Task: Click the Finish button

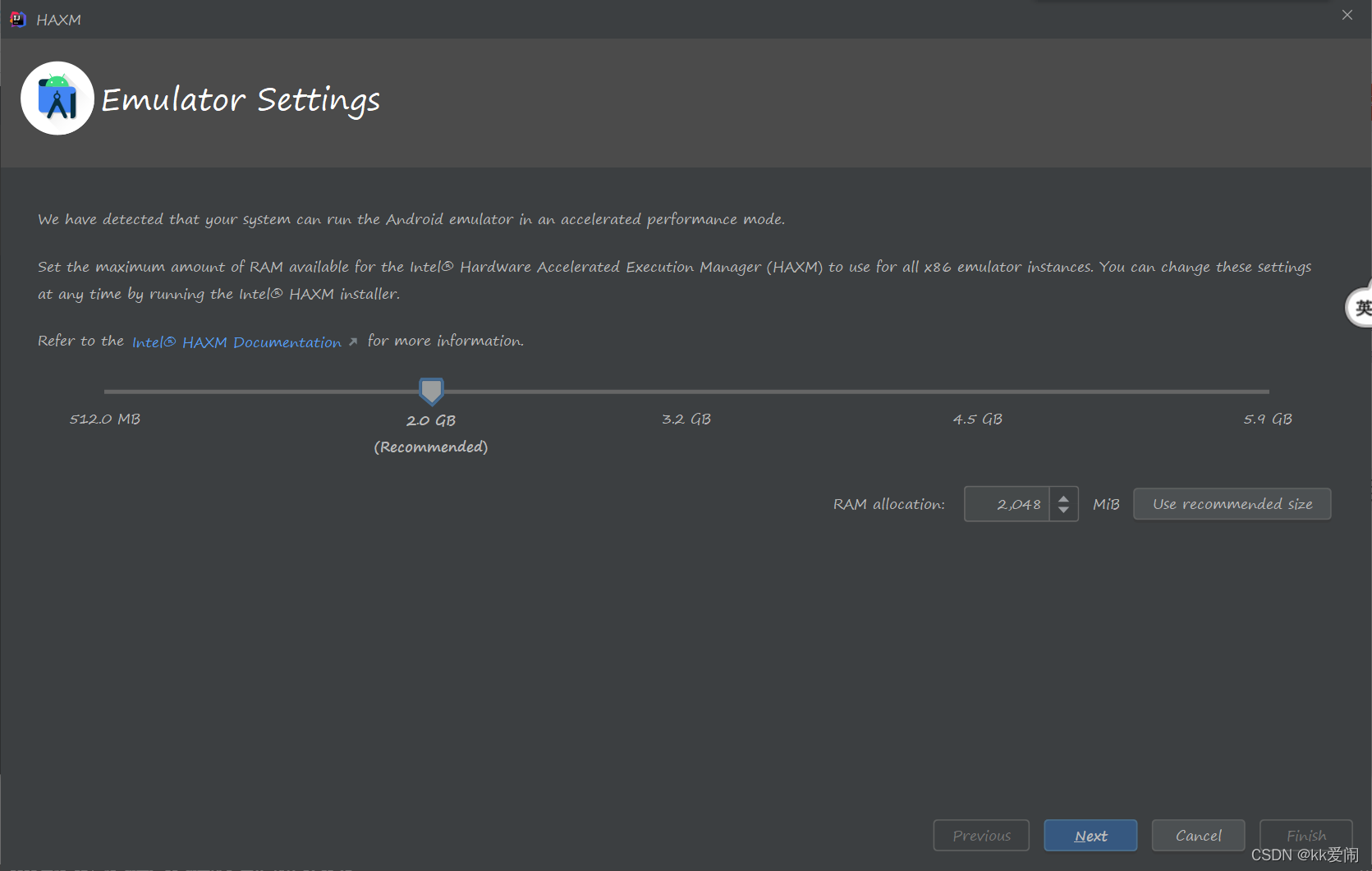Action: click(x=1305, y=836)
